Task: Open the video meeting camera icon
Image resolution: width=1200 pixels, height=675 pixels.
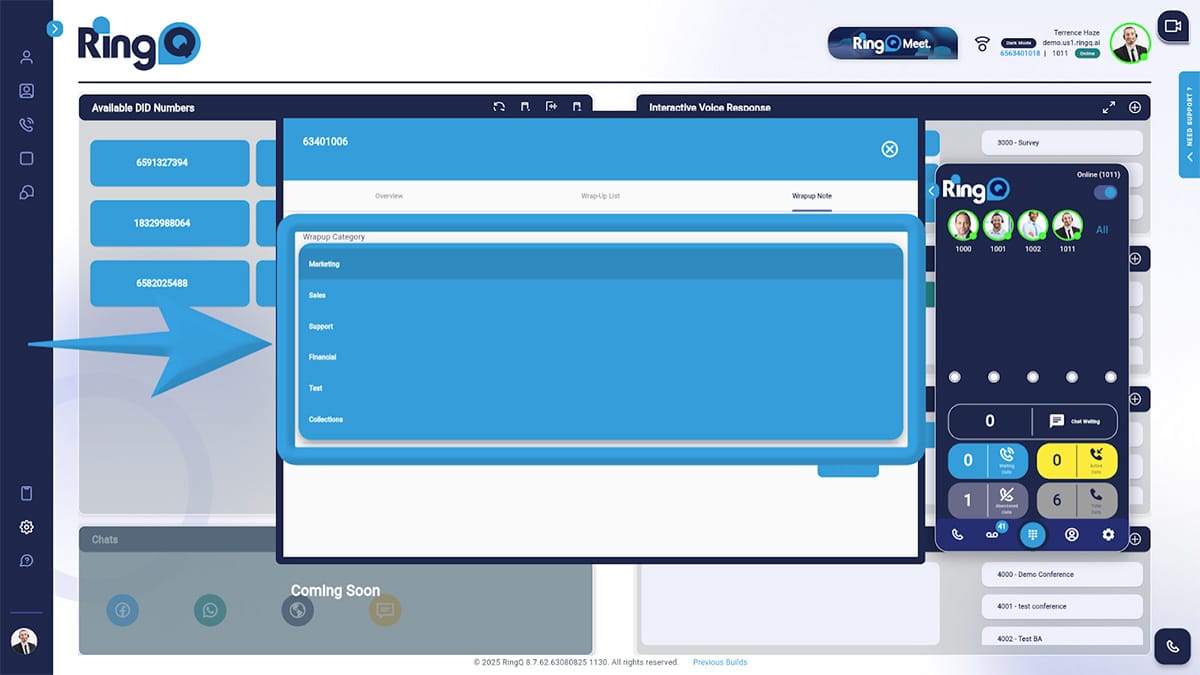Action: (1171, 27)
